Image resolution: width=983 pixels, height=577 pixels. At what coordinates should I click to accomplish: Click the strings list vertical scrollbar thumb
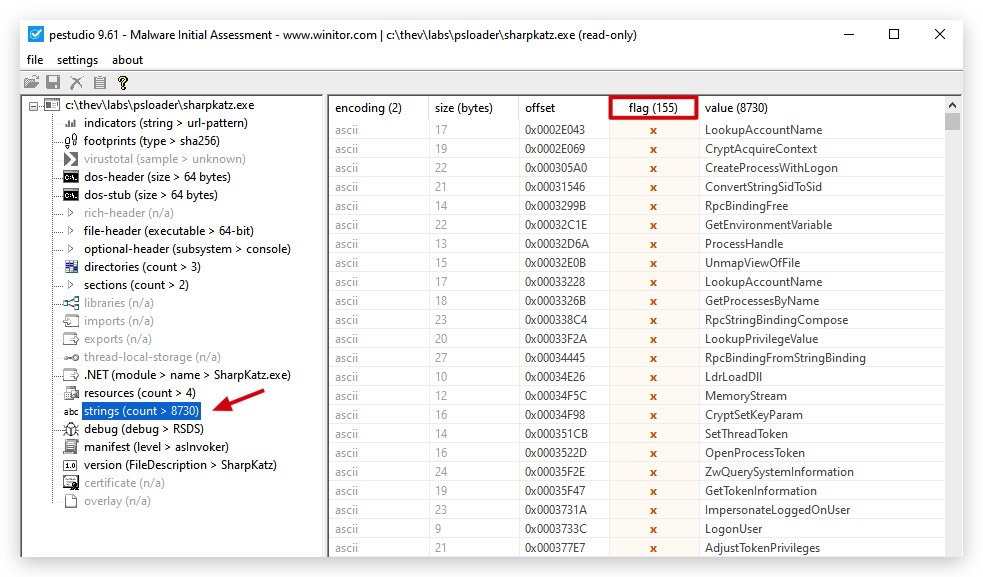[x=952, y=121]
